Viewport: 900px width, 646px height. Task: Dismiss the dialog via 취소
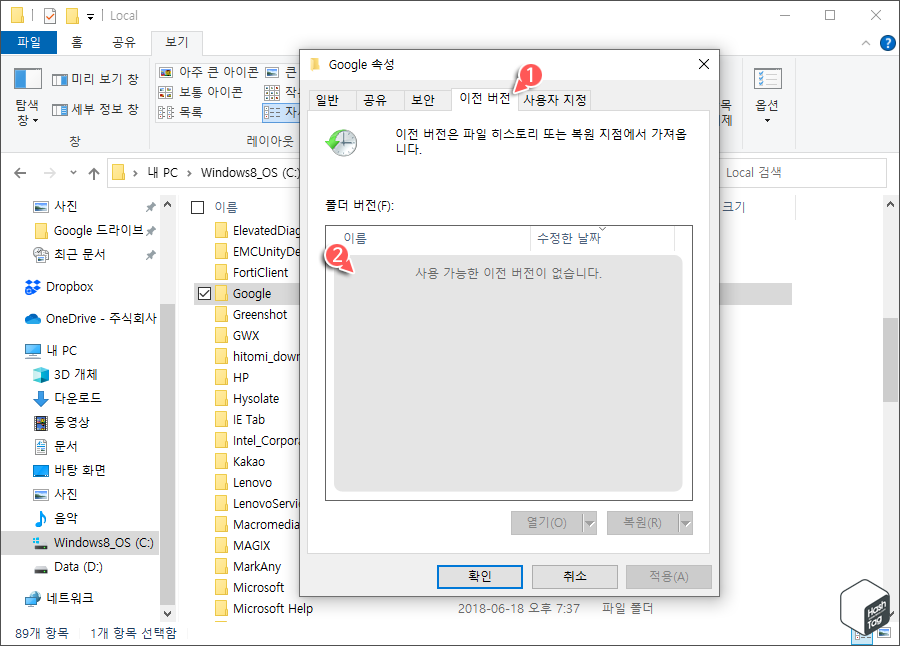point(574,577)
